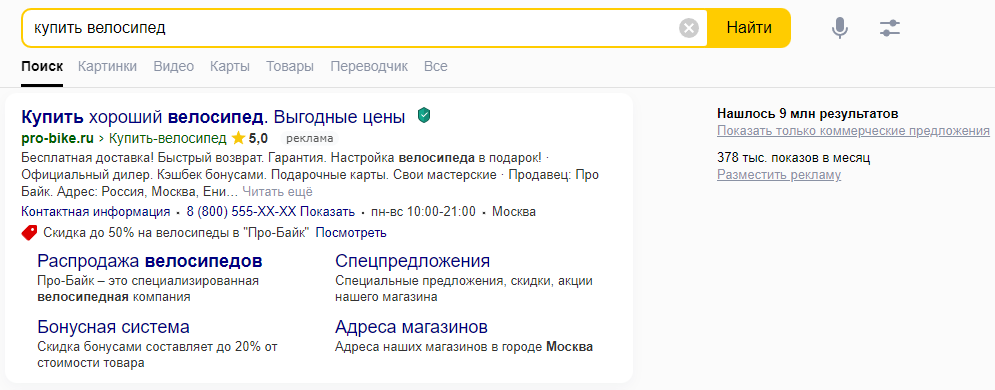Switch to the Картинки tab
Image resolution: width=995 pixels, height=390 pixels.
(x=107, y=66)
